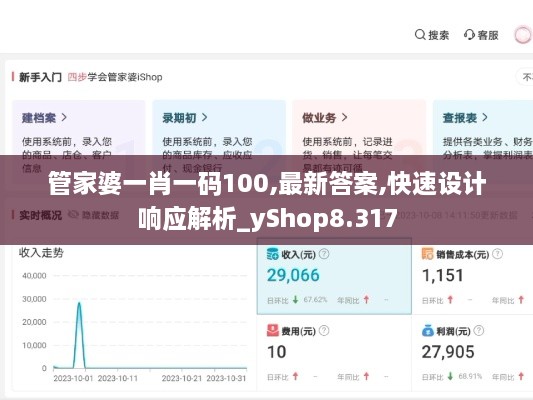Screen dimensions: 533x400
Task: Click the 销售成本(元) icon
Action: point(427,254)
